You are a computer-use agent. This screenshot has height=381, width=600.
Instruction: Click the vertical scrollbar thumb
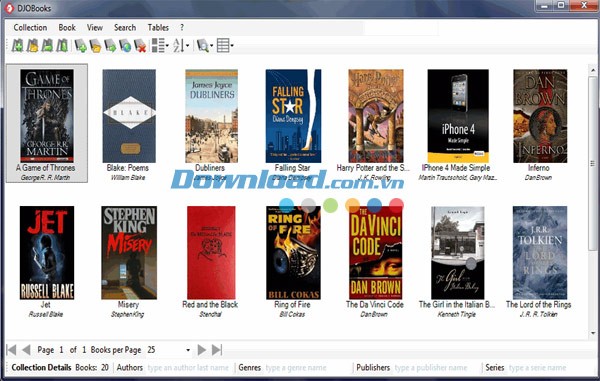(593, 163)
